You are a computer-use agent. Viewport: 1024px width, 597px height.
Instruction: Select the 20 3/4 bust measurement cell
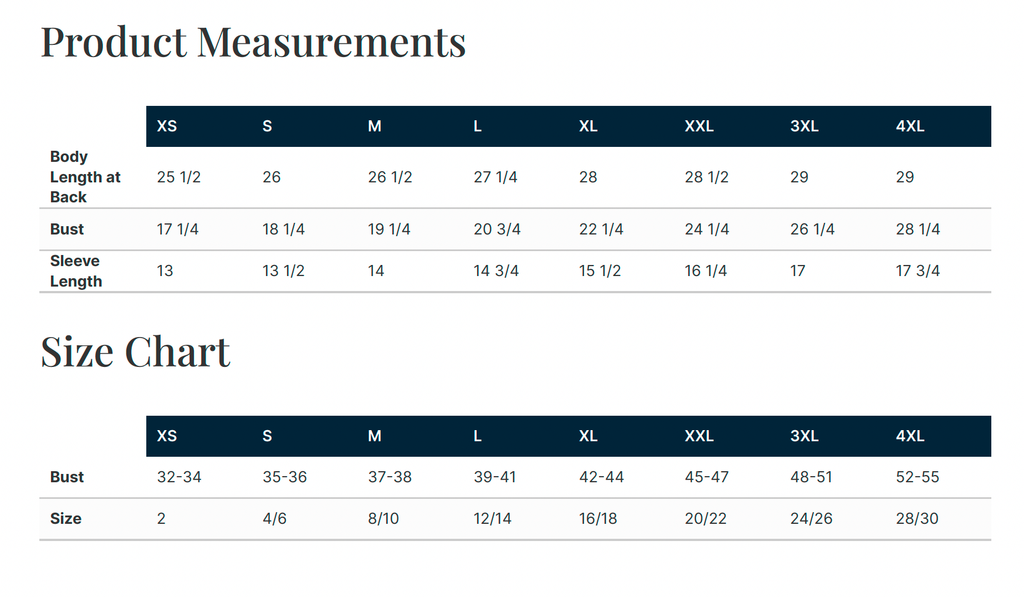(x=497, y=229)
